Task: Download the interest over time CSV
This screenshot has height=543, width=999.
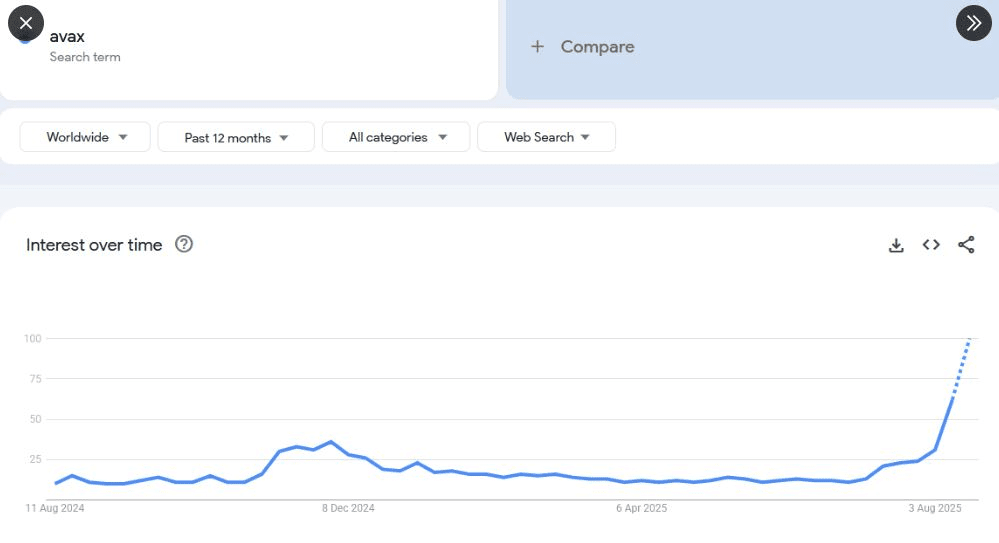Action: [896, 245]
